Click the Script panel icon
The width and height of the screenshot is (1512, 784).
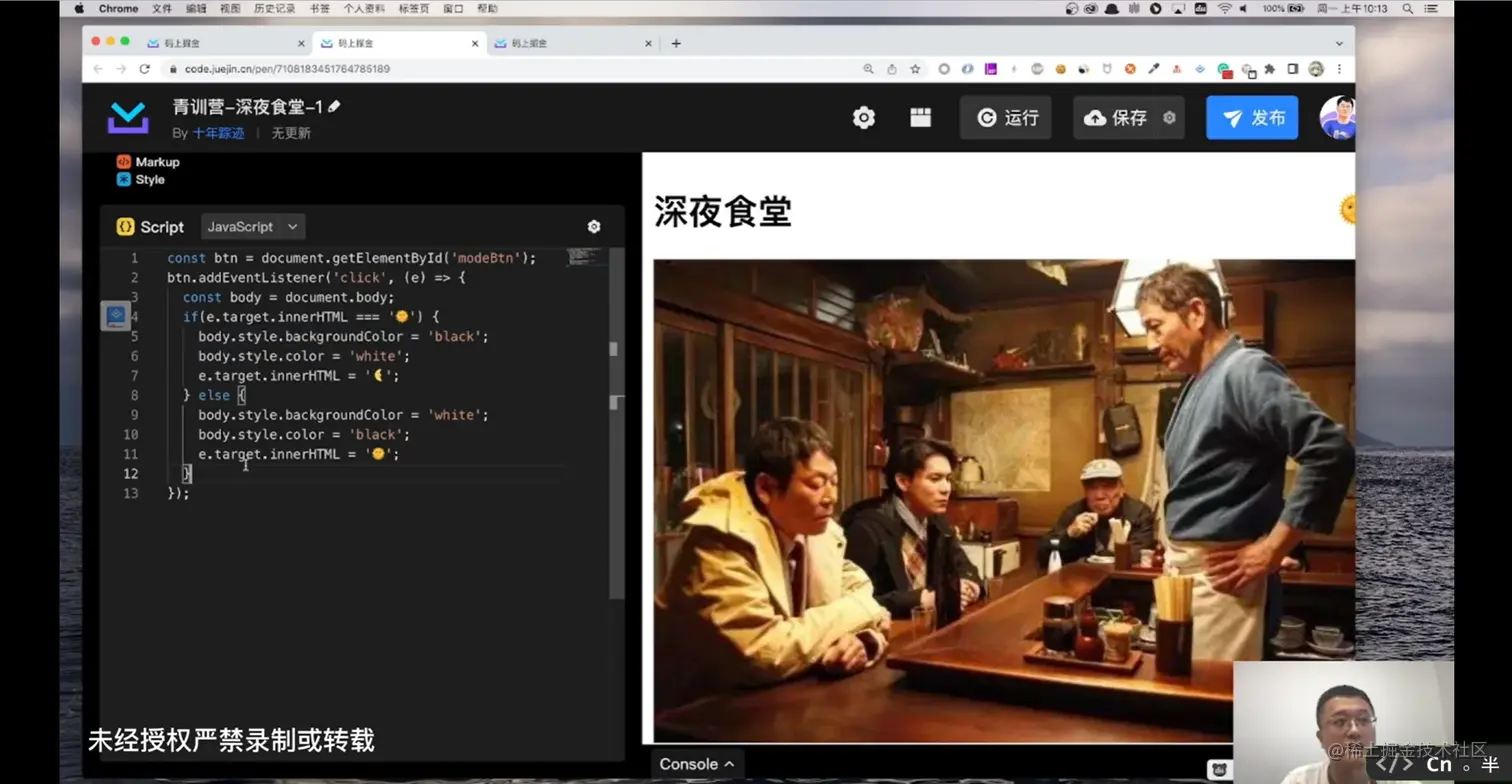coord(125,227)
